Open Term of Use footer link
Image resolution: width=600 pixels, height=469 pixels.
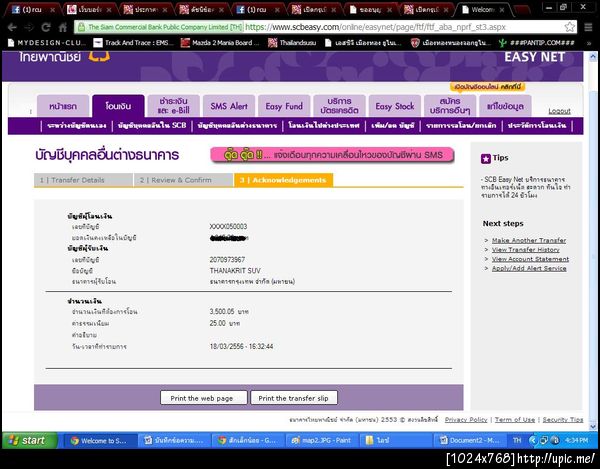515,420
